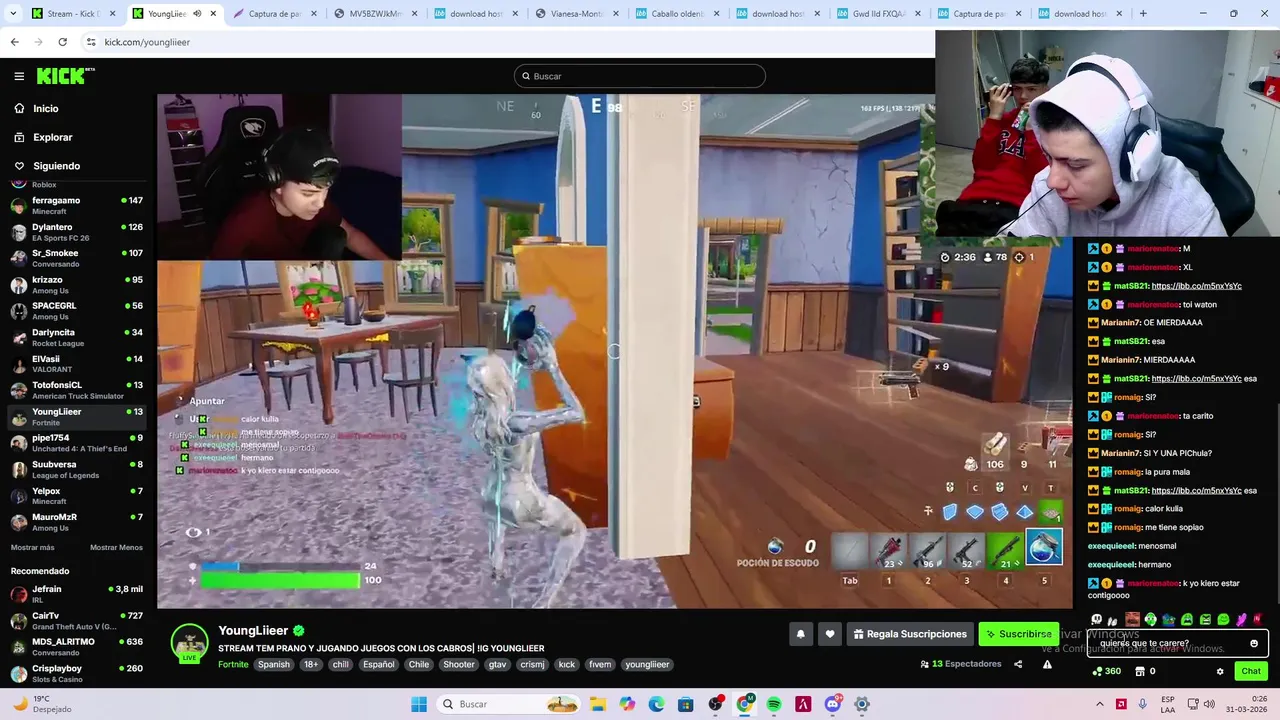Switch to the Stream - Kick tab

point(72,14)
